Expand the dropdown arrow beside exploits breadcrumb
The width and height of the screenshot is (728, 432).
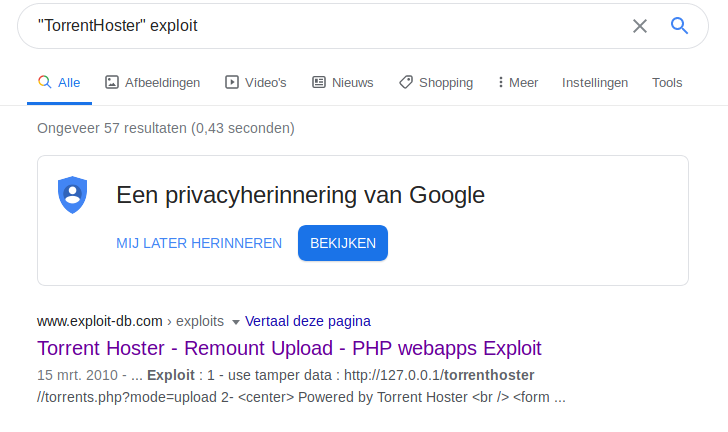tap(235, 322)
